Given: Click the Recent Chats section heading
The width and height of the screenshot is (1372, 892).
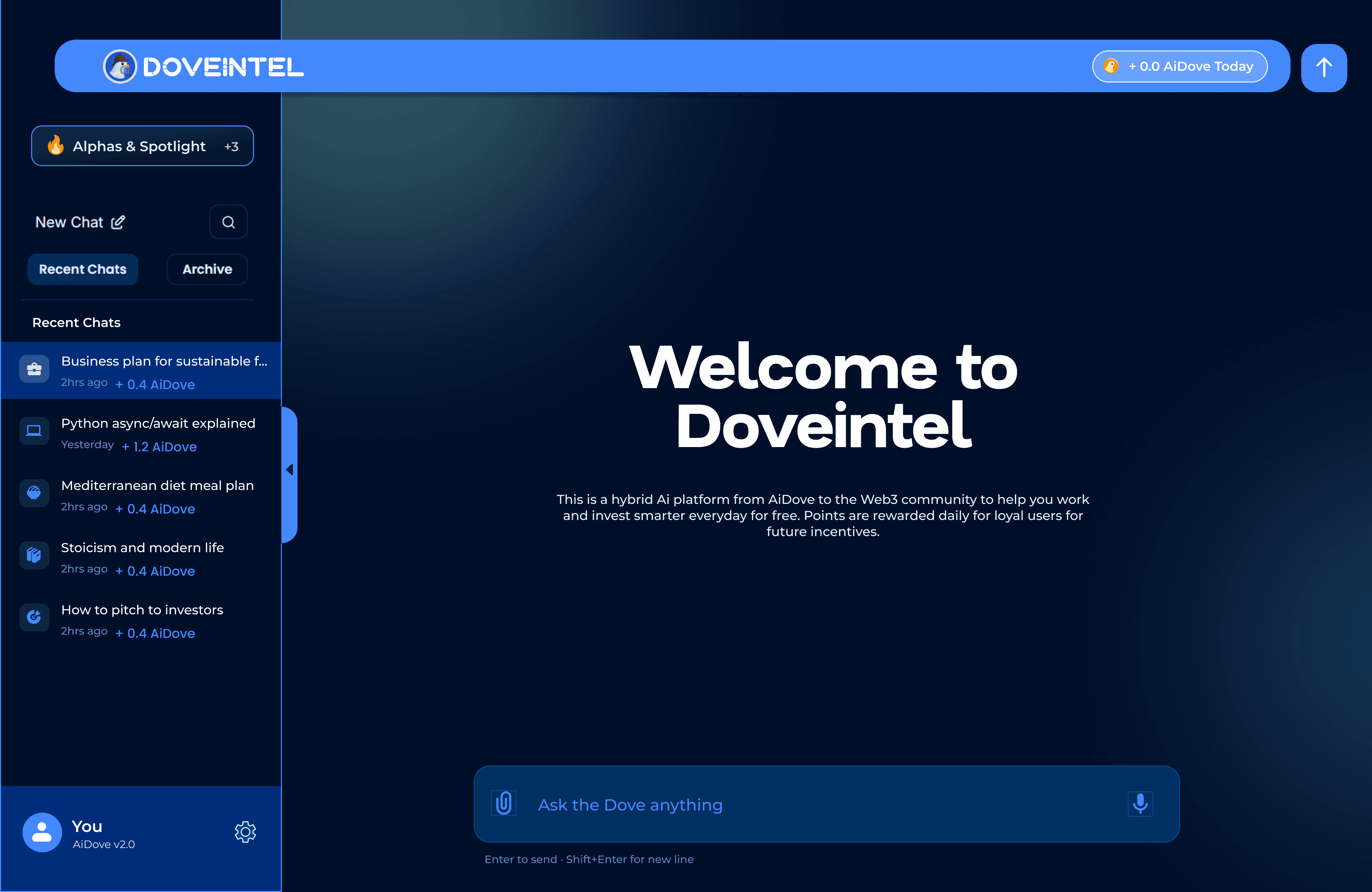Looking at the screenshot, I should [x=77, y=322].
